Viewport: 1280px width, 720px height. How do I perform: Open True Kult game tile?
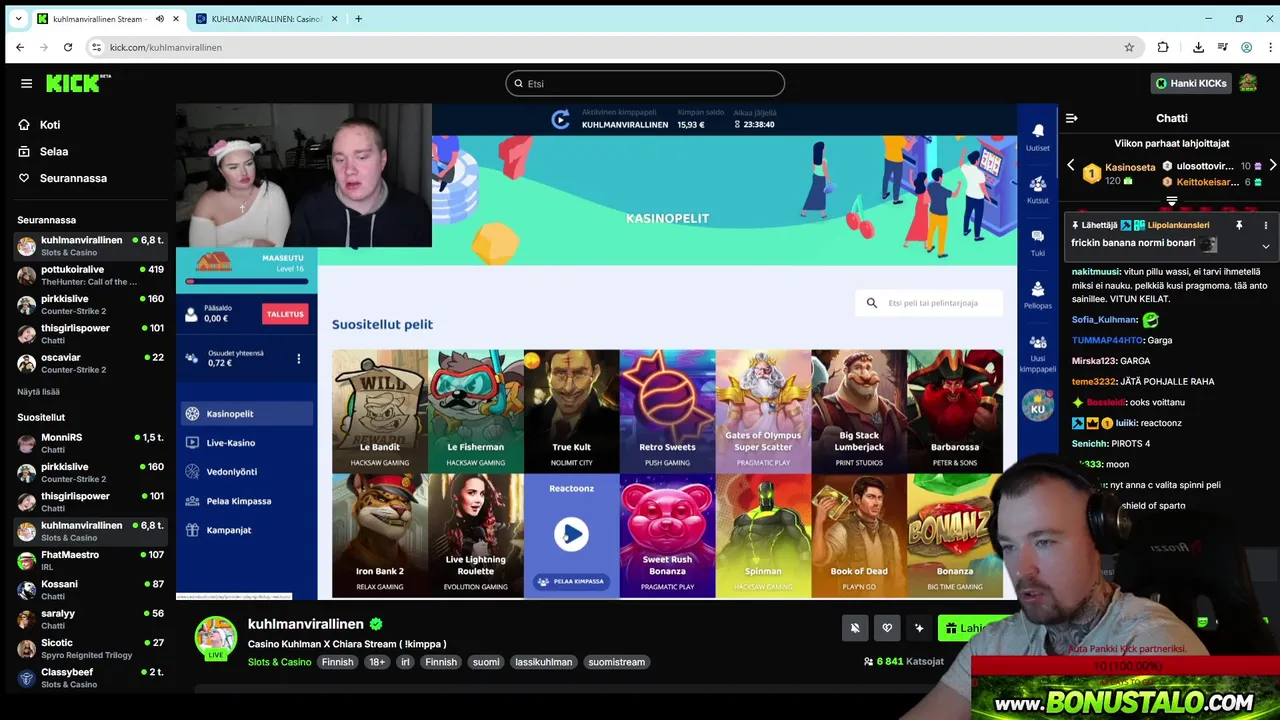point(572,410)
